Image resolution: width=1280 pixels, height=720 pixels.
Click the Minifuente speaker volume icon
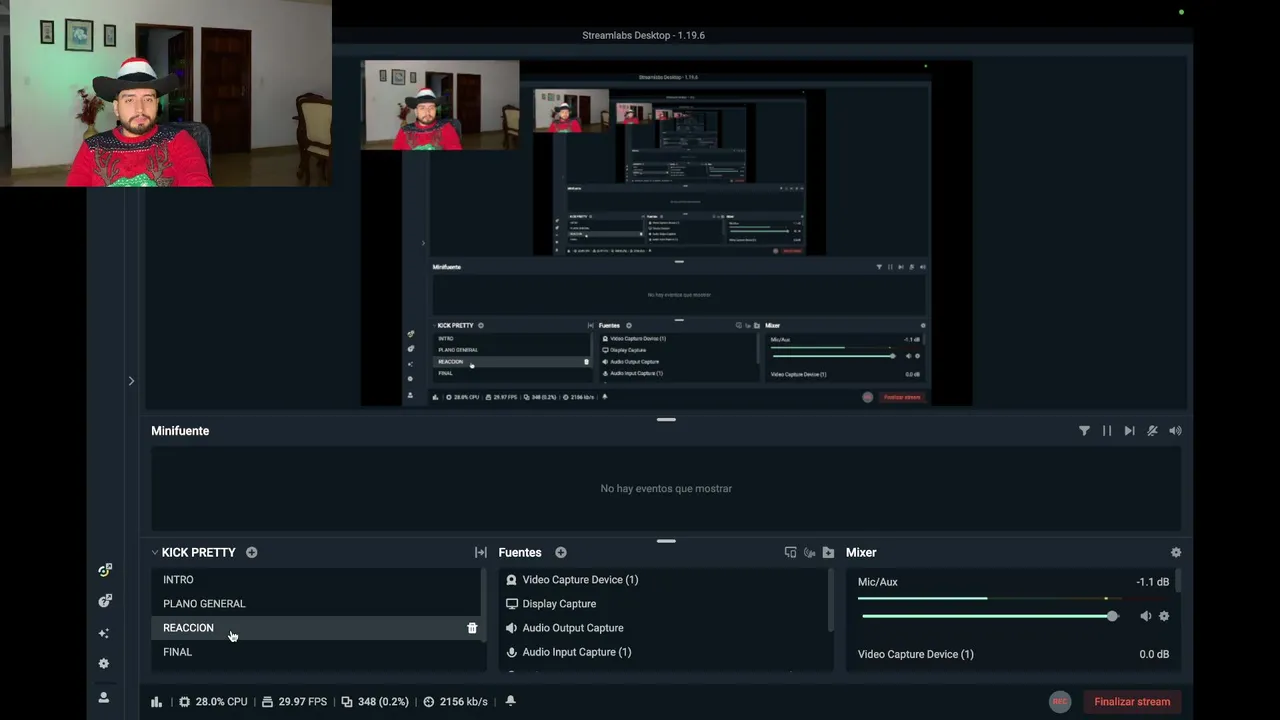1175,431
